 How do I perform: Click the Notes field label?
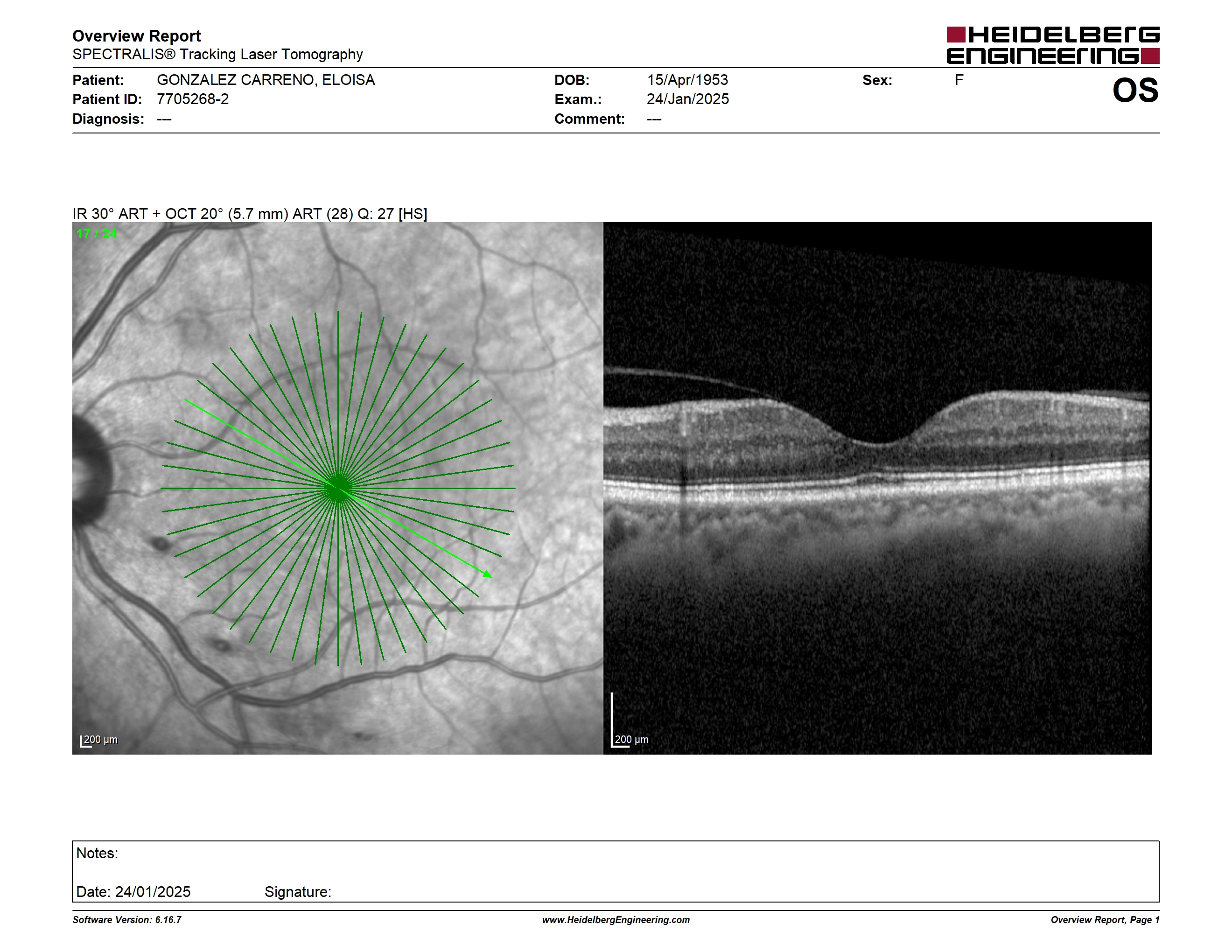pyautogui.click(x=97, y=854)
